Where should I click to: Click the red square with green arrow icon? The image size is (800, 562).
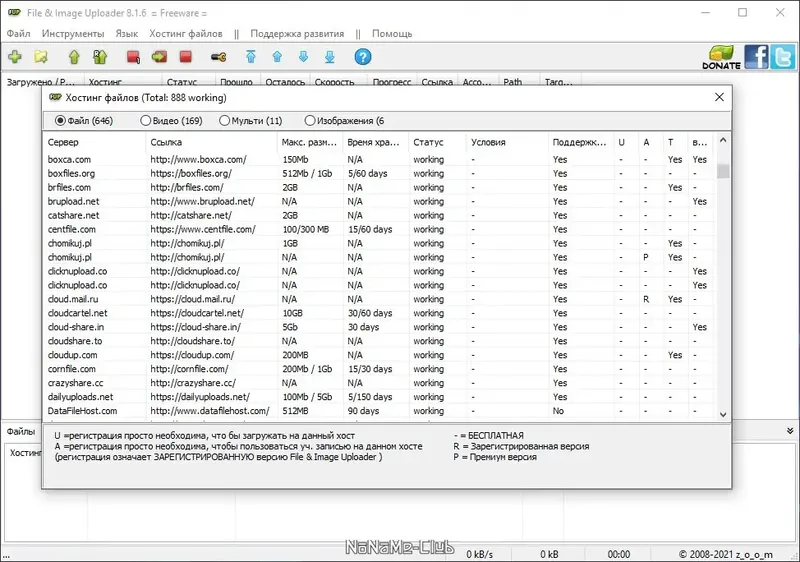[159, 57]
